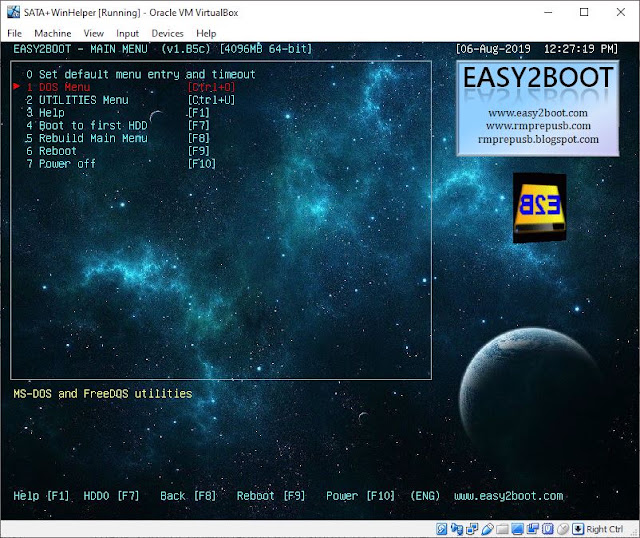640x538 pixels.
Task: Open the Devices menu
Action: coord(167,33)
